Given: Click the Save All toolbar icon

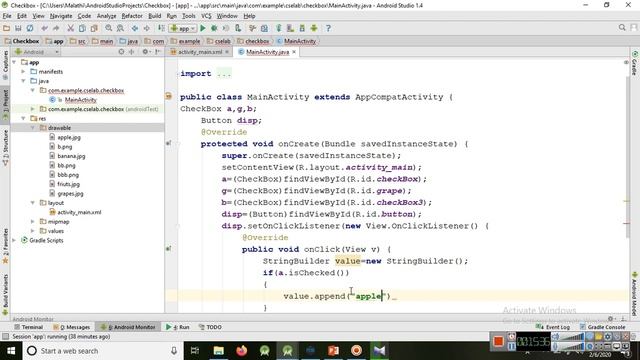Looking at the screenshot, I should tap(18, 28).
